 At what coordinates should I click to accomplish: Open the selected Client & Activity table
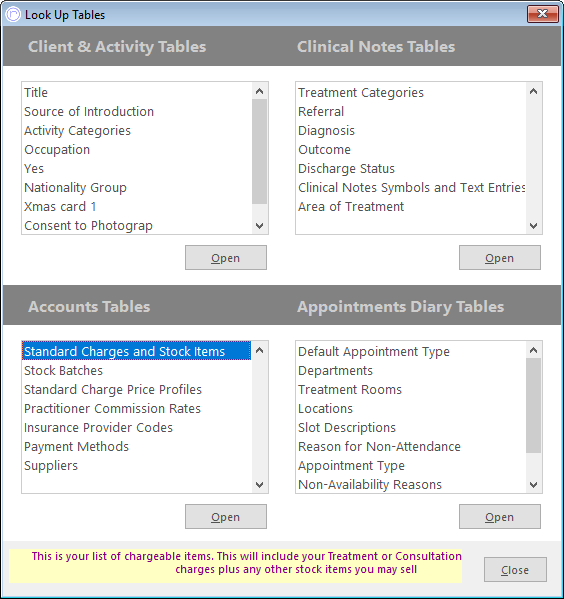tap(226, 258)
